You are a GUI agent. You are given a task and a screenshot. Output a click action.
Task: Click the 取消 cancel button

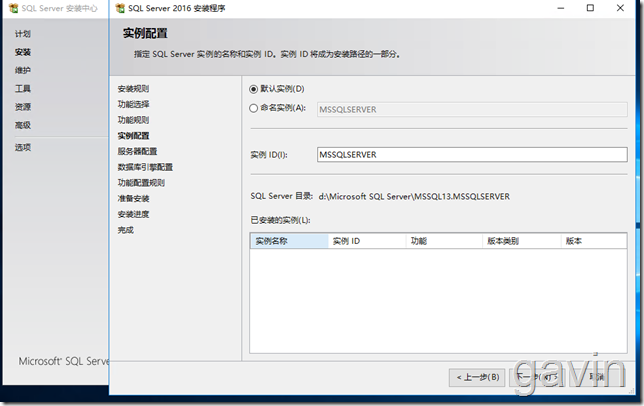[x=596, y=377]
